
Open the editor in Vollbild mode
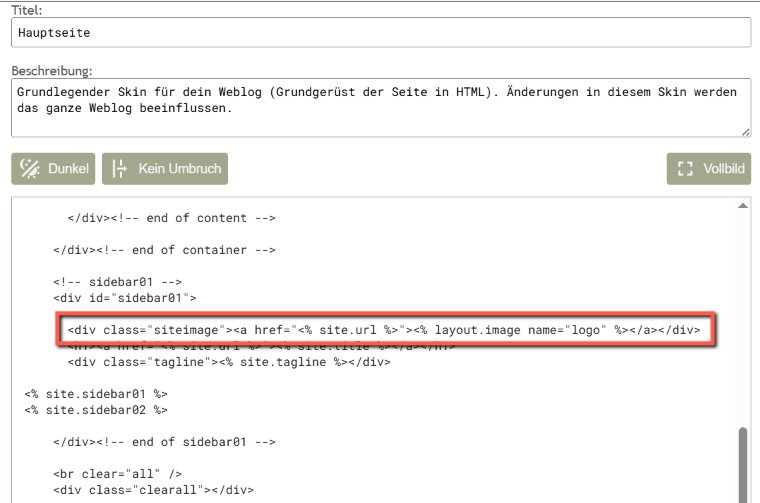pyautogui.click(x=709, y=169)
